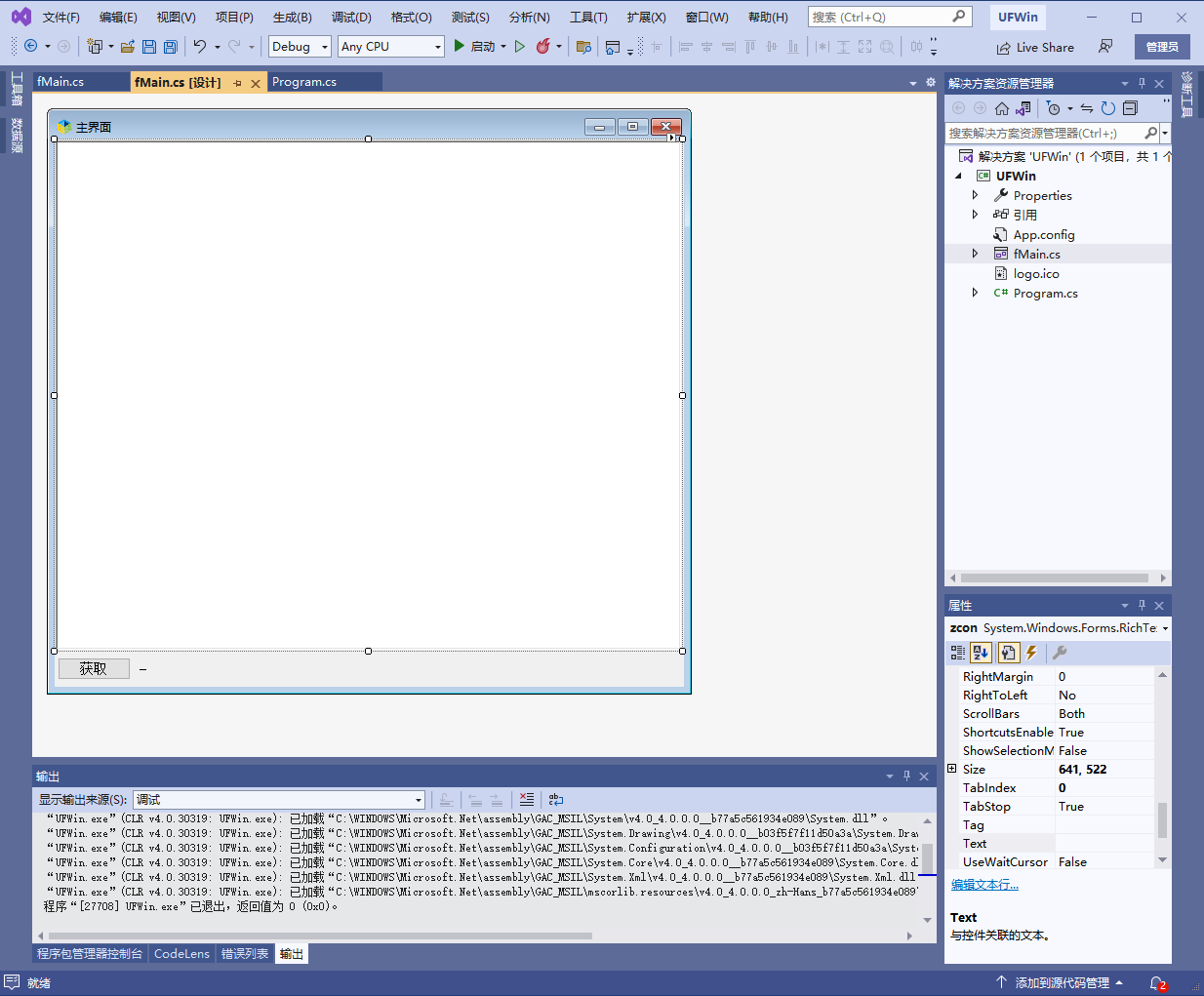The height and width of the screenshot is (996, 1204).
Task: Switch to the Program.cs tab
Action: [x=304, y=82]
